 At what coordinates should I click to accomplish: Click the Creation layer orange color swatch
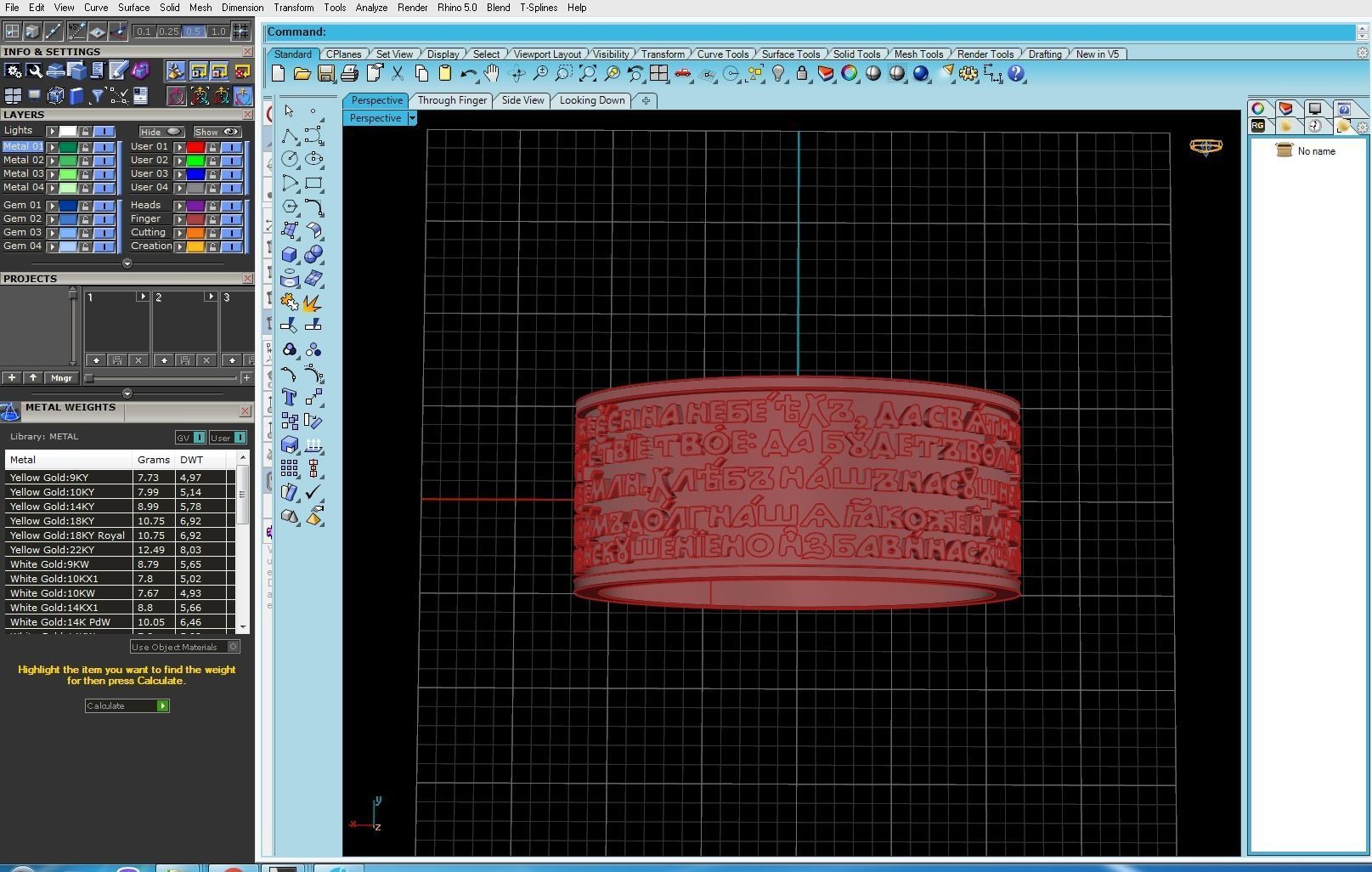pyautogui.click(x=195, y=246)
